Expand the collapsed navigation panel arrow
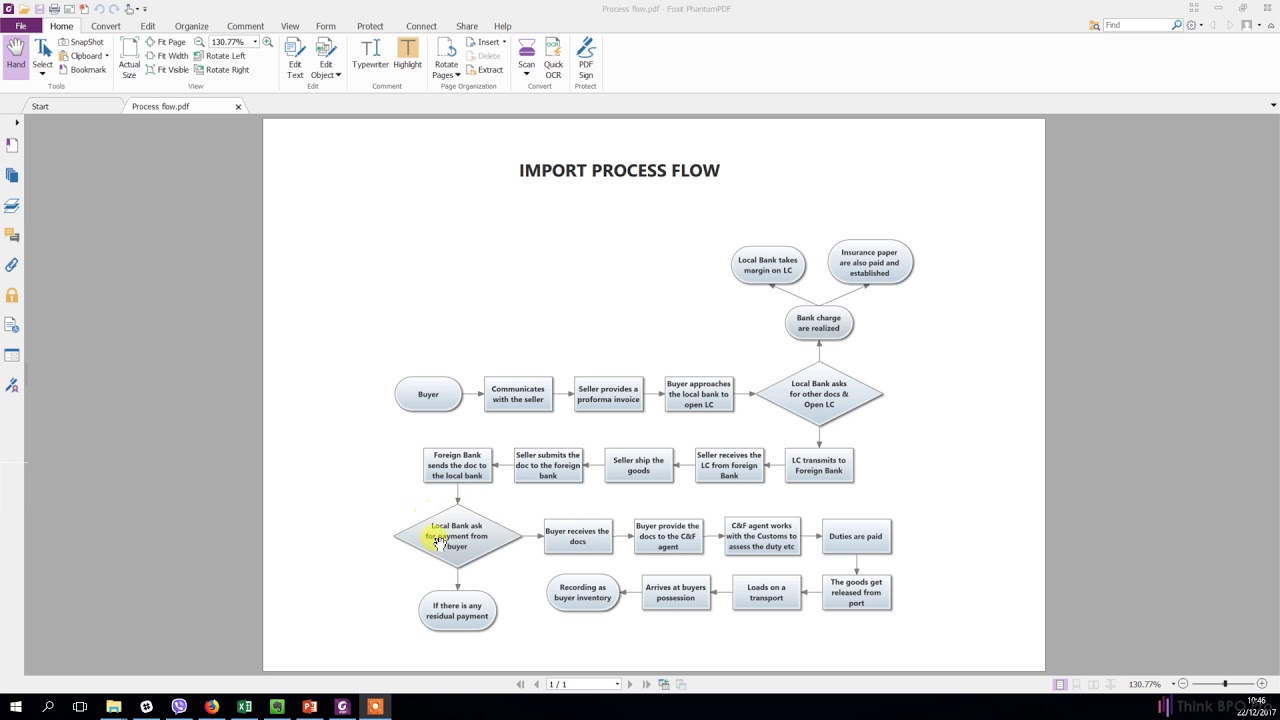The image size is (1280, 720). click(16, 122)
